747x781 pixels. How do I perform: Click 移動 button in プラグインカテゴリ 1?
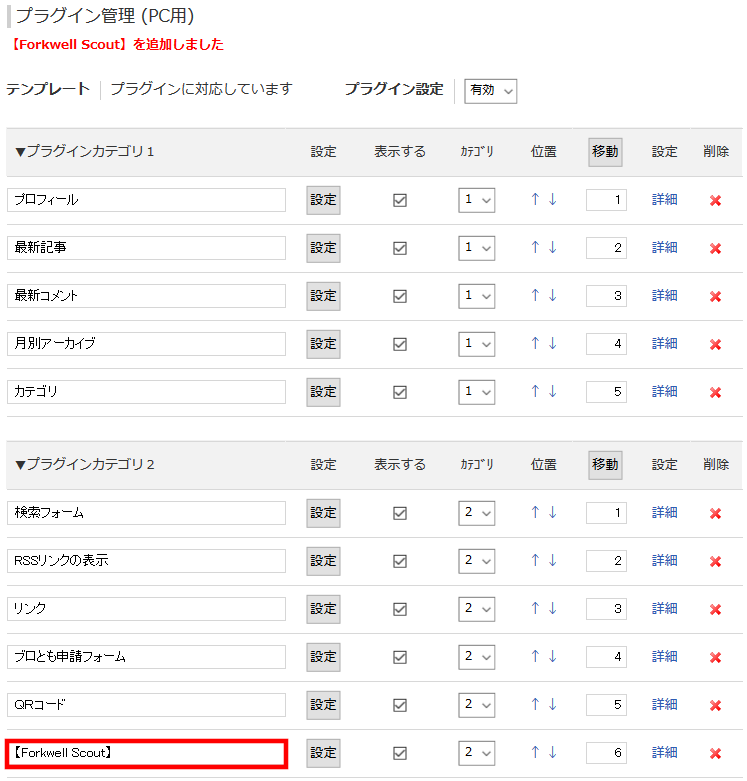[605, 152]
